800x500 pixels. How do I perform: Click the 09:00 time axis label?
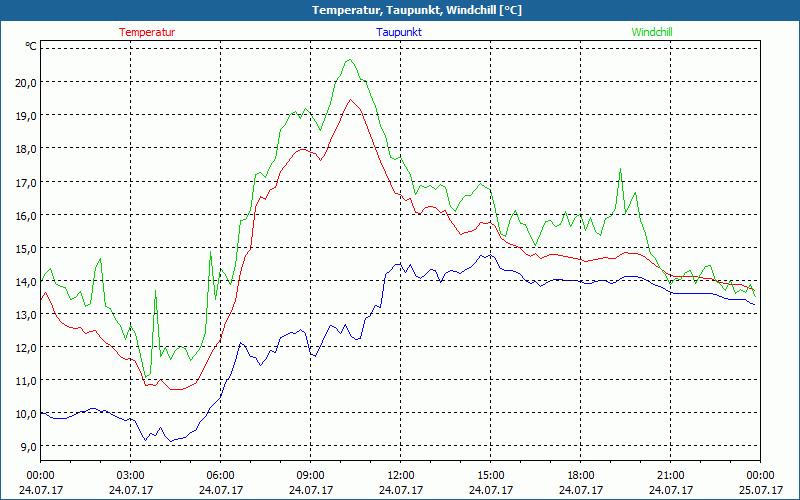(x=311, y=476)
